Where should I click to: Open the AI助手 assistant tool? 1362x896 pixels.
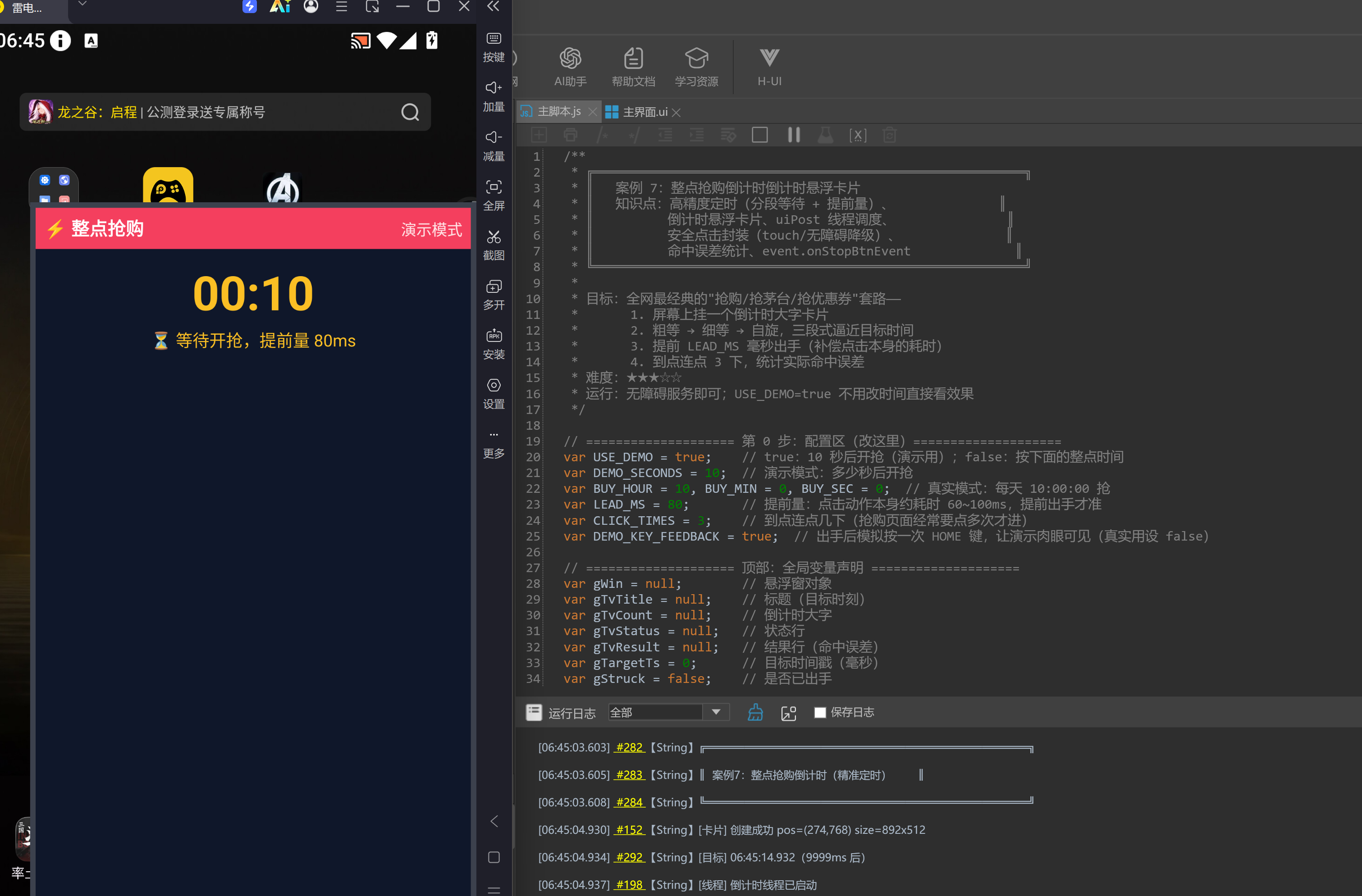570,67
